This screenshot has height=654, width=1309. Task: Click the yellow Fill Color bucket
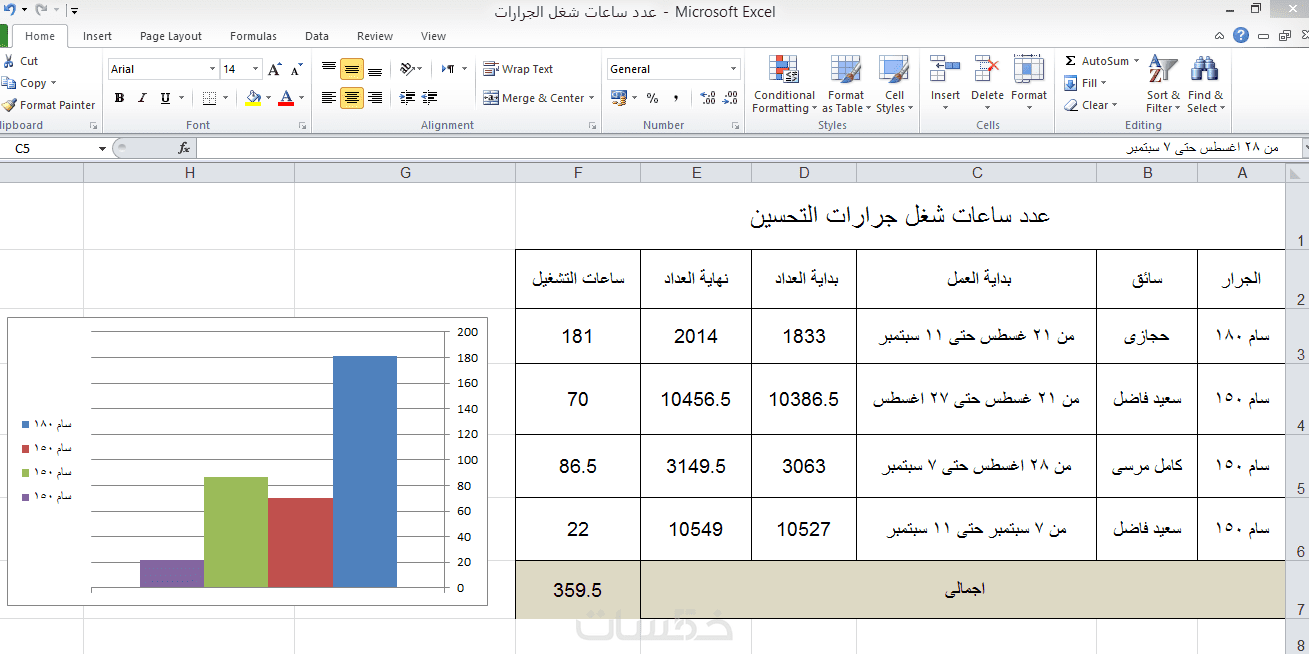click(253, 98)
